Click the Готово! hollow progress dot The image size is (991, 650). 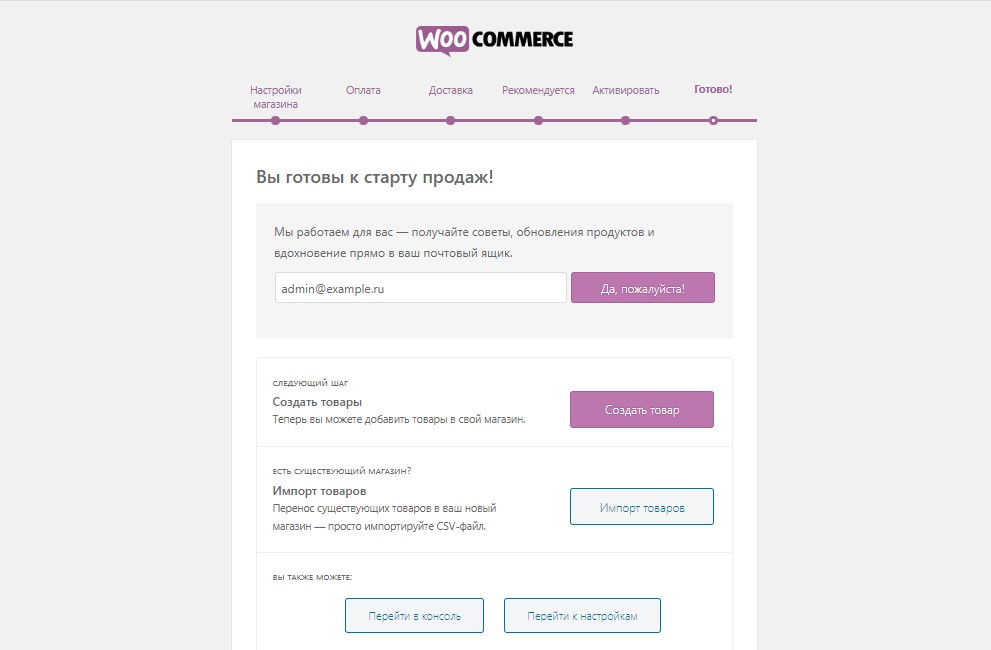pyautogui.click(x=714, y=120)
